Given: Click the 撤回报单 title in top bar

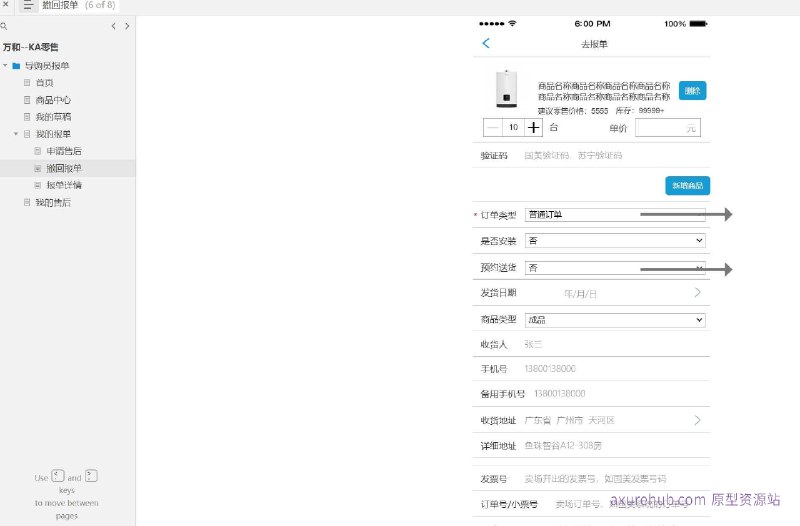Looking at the screenshot, I should click(x=60, y=5).
